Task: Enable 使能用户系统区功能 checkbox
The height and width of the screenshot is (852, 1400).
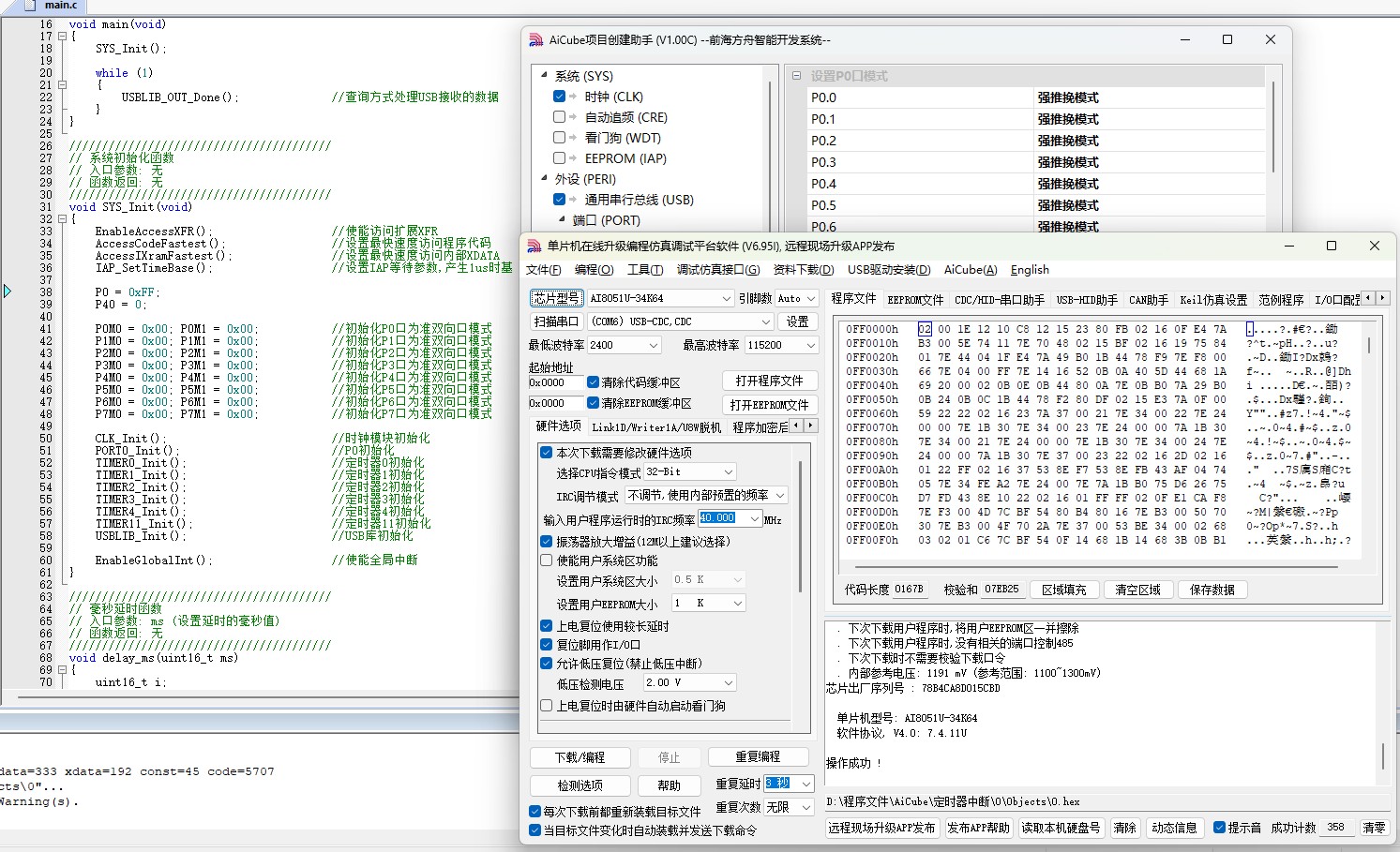Action: point(547,561)
